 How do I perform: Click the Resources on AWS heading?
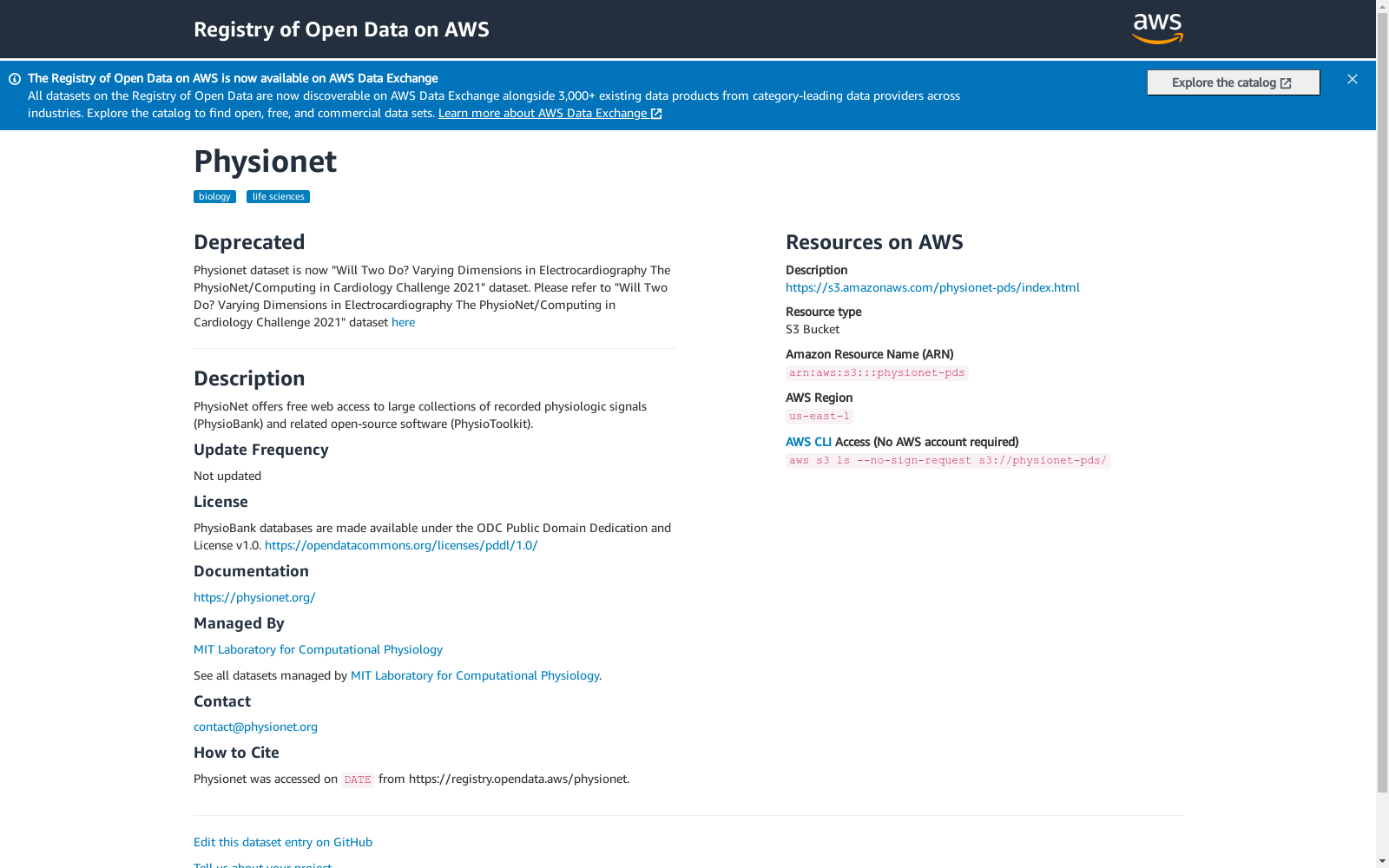point(874,242)
